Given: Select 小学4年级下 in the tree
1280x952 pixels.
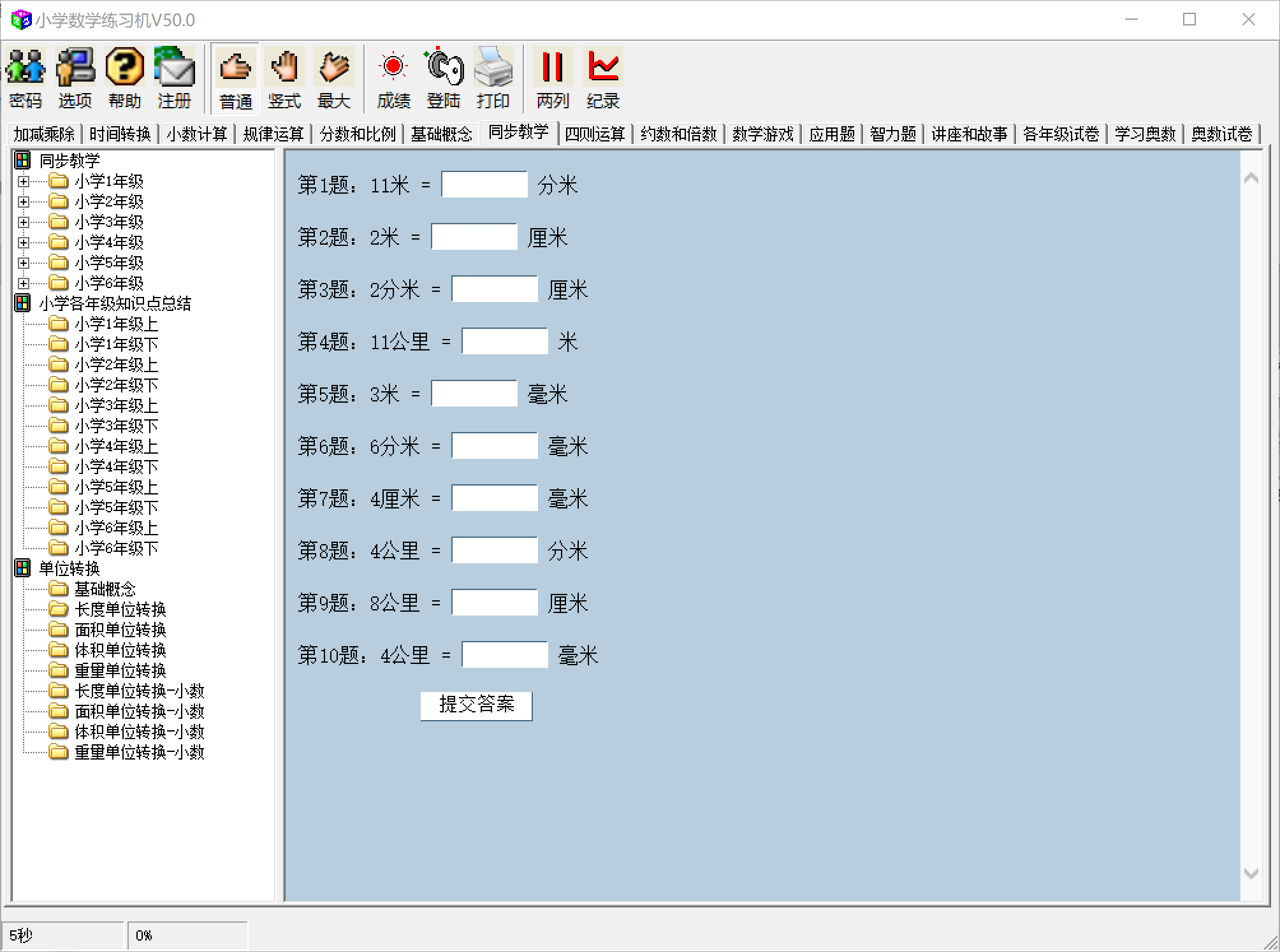Looking at the screenshot, I should coord(116,466).
